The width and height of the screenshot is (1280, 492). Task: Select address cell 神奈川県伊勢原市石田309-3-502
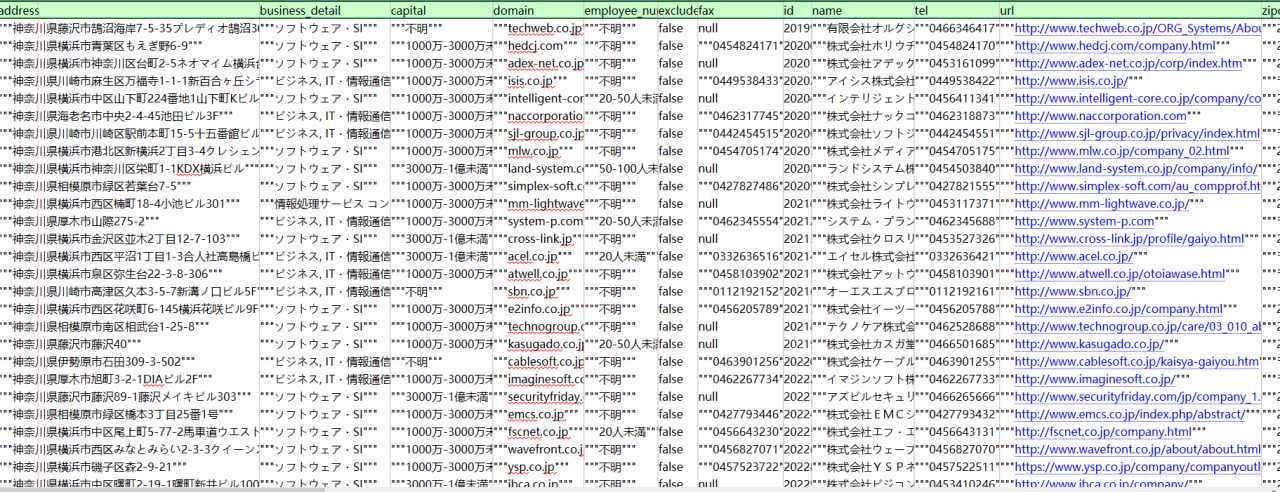point(129,361)
